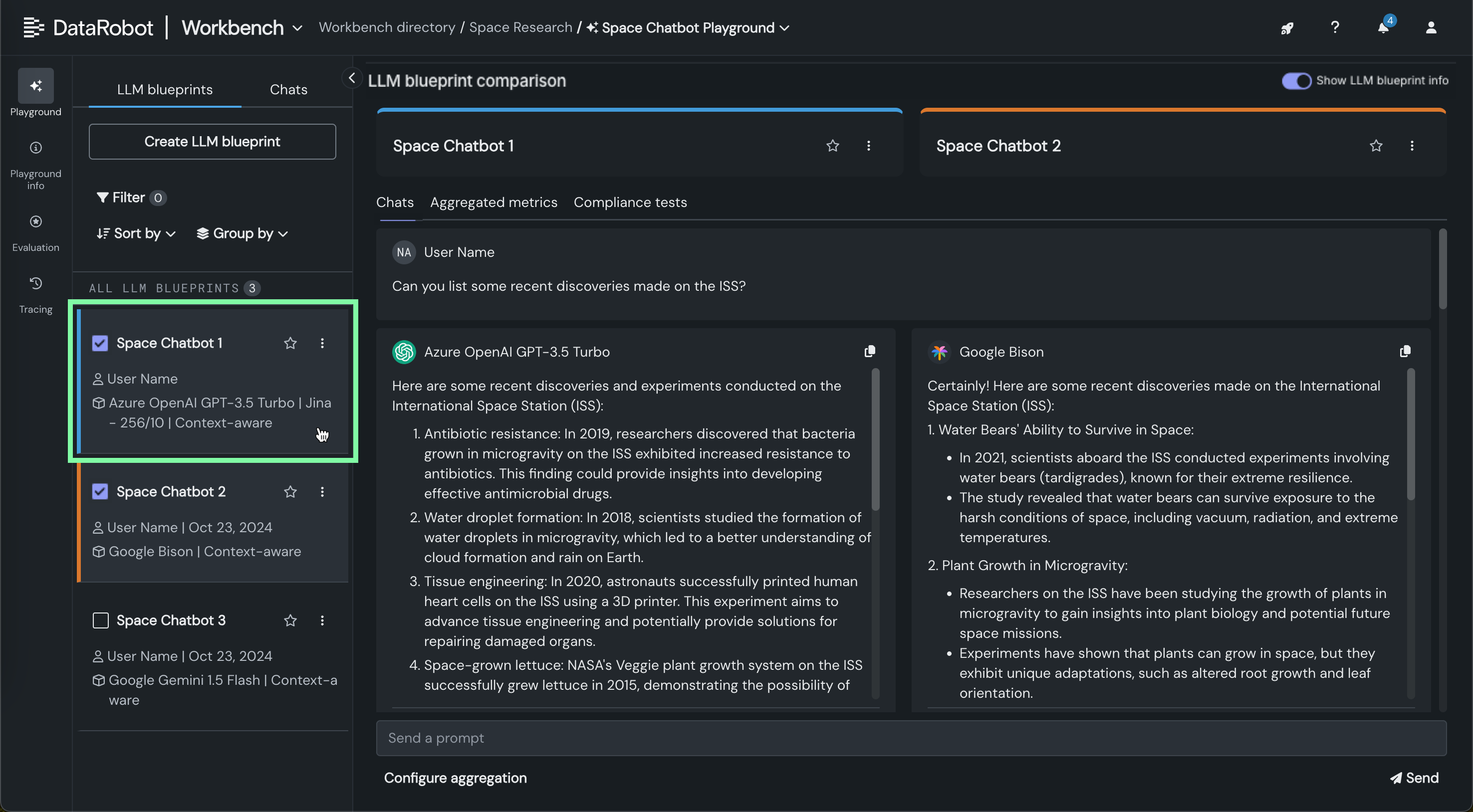Uncheck the Space Chatbot 1 checkbox

(100, 343)
